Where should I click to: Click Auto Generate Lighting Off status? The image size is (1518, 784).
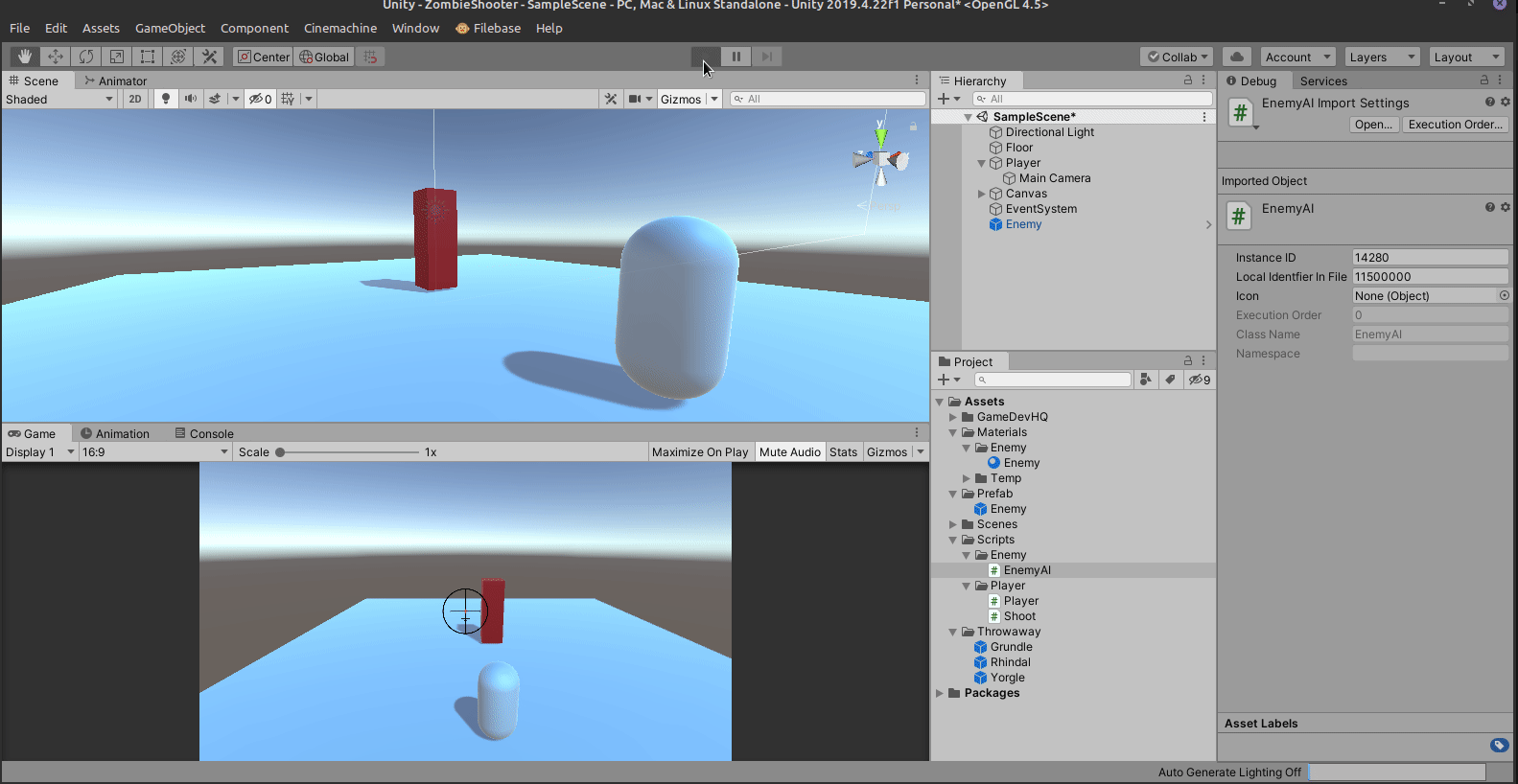pos(1229,772)
